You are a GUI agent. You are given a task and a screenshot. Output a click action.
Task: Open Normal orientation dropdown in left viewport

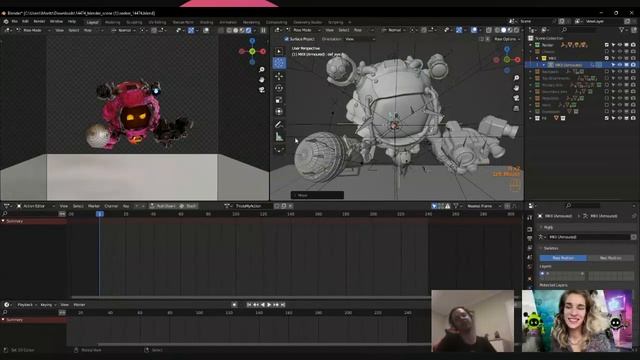[x=123, y=30]
